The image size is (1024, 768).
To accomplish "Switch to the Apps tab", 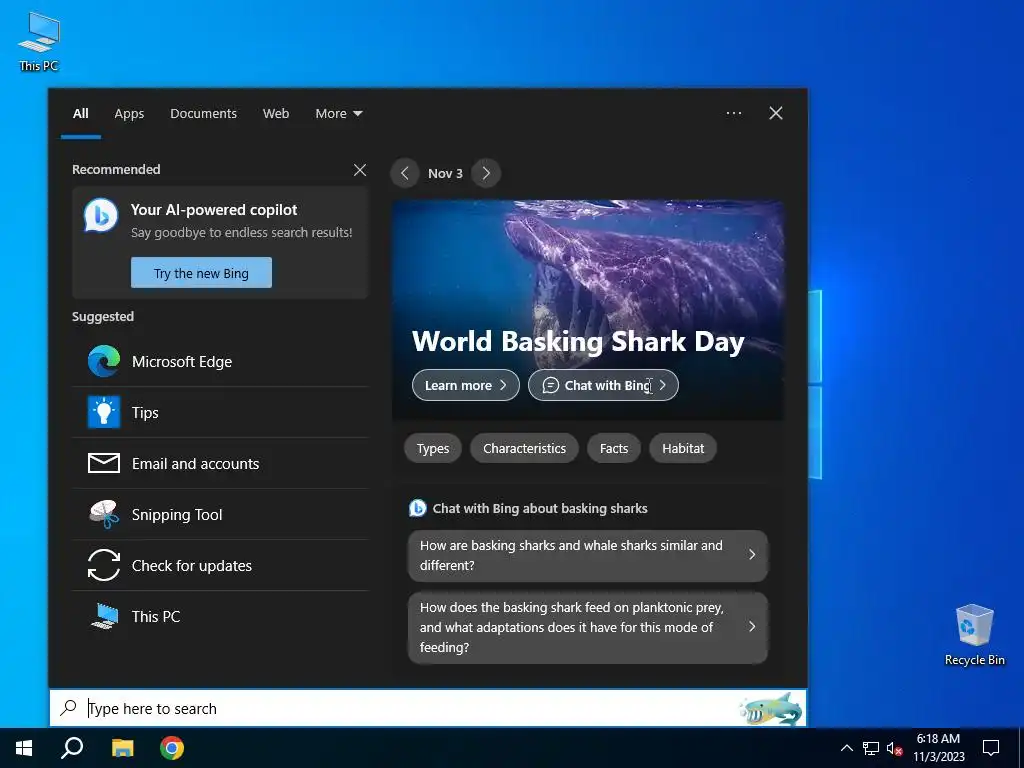I will [129, 114].
